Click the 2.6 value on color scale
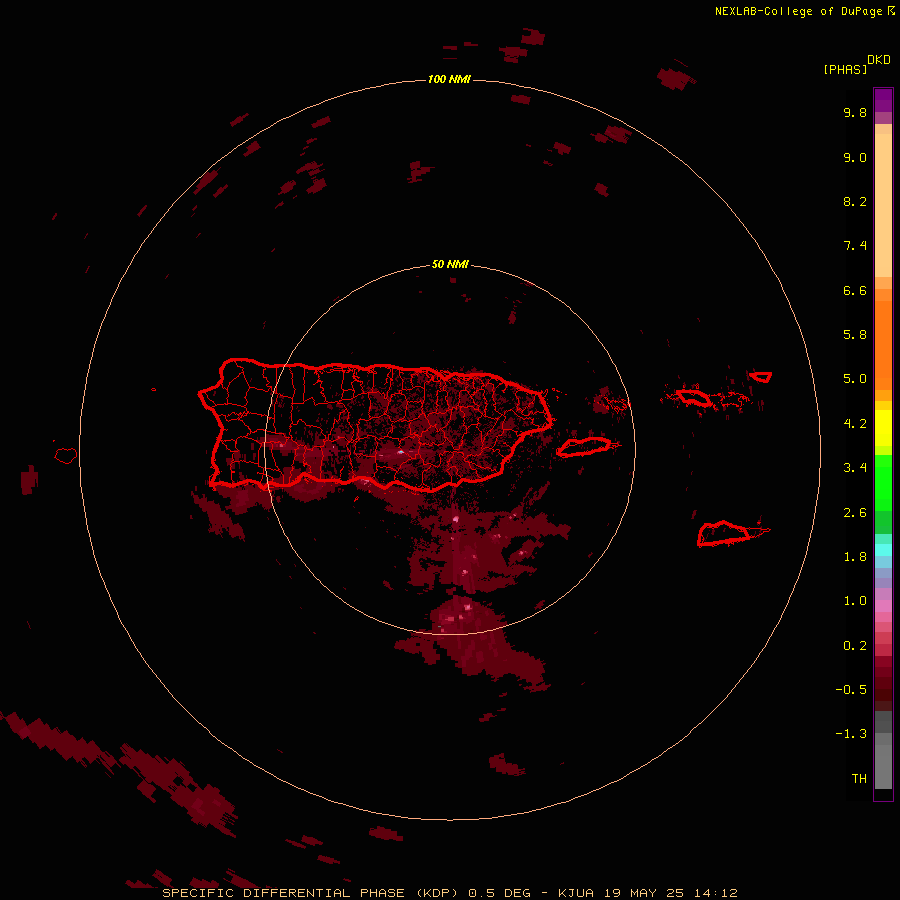The height and width of the screenshot is (900, 900). (x=855, y=512)
